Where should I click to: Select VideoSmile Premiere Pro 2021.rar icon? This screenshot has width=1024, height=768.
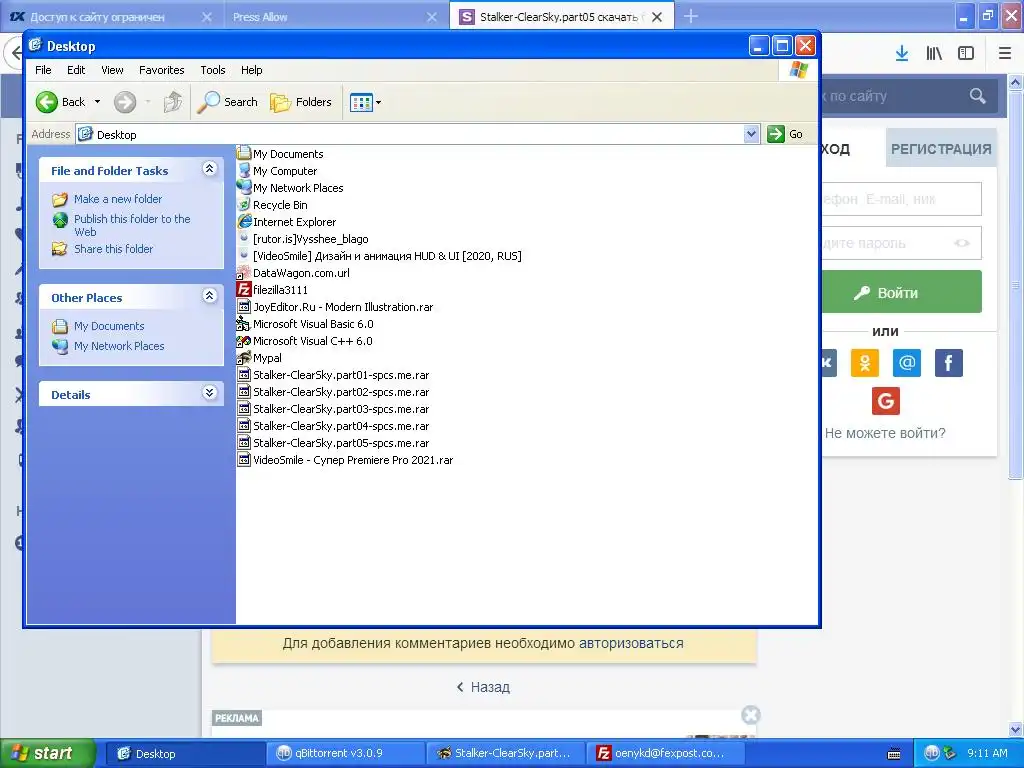244,459
